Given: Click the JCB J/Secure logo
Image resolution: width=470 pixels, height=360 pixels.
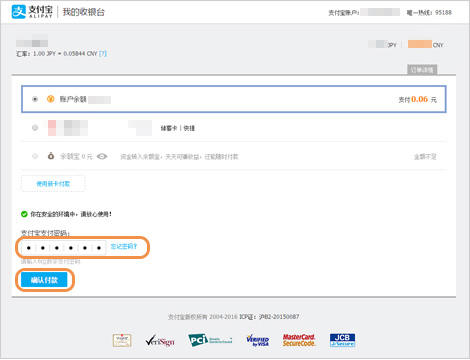Looking at the screenshot, I should click(342, 340).
